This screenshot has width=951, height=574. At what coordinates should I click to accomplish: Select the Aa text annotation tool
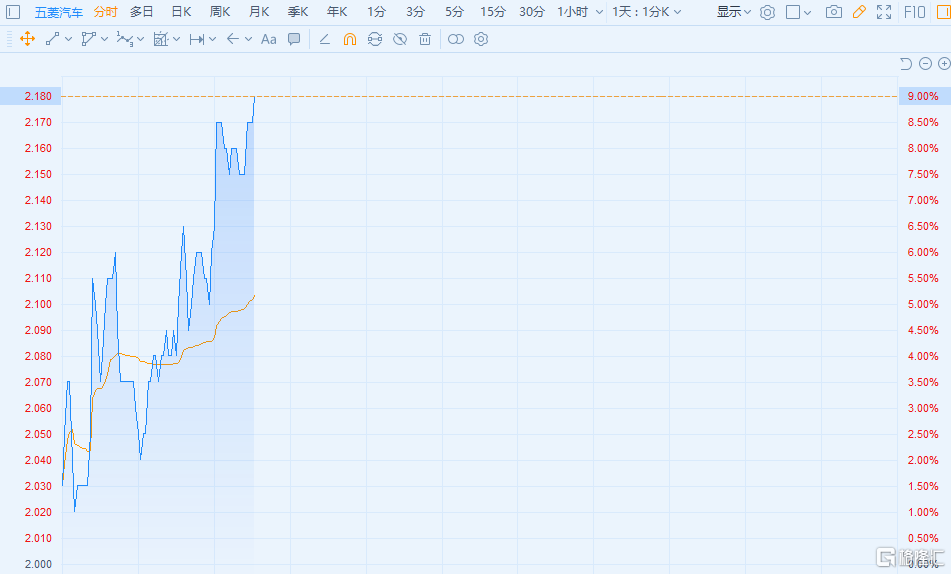point(268,39)
